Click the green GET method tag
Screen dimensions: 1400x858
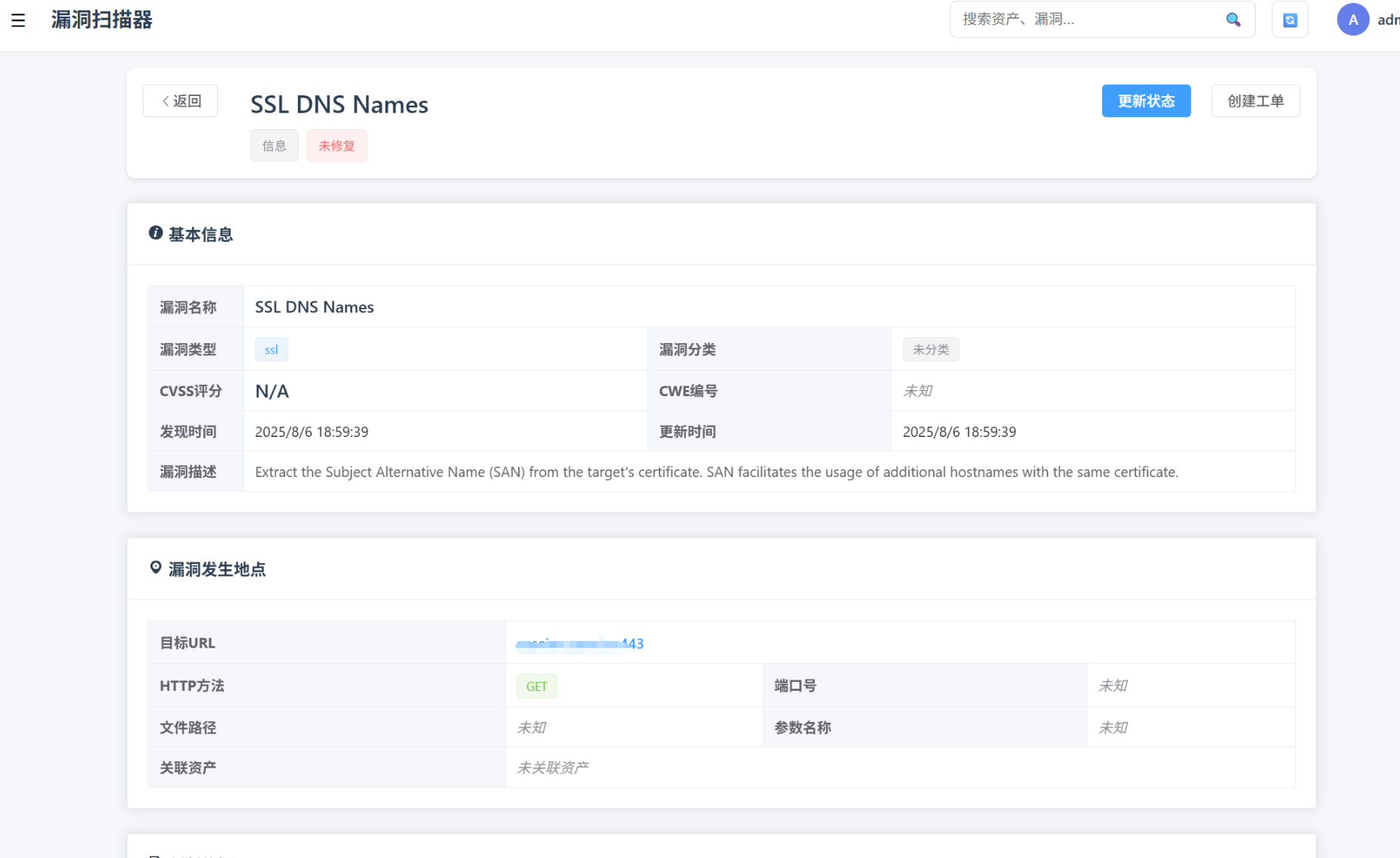coord(537,686)
